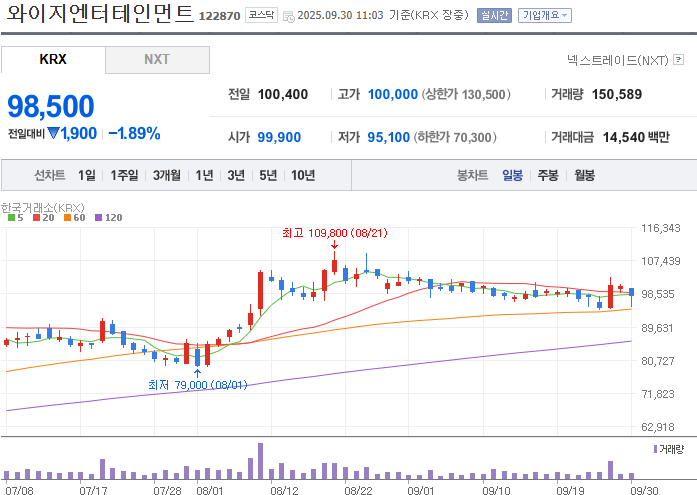The height and width of the screenshot is (495, 697).
Task: Click the 넥스트레이드(NXT) label
Action: point(618,60)
